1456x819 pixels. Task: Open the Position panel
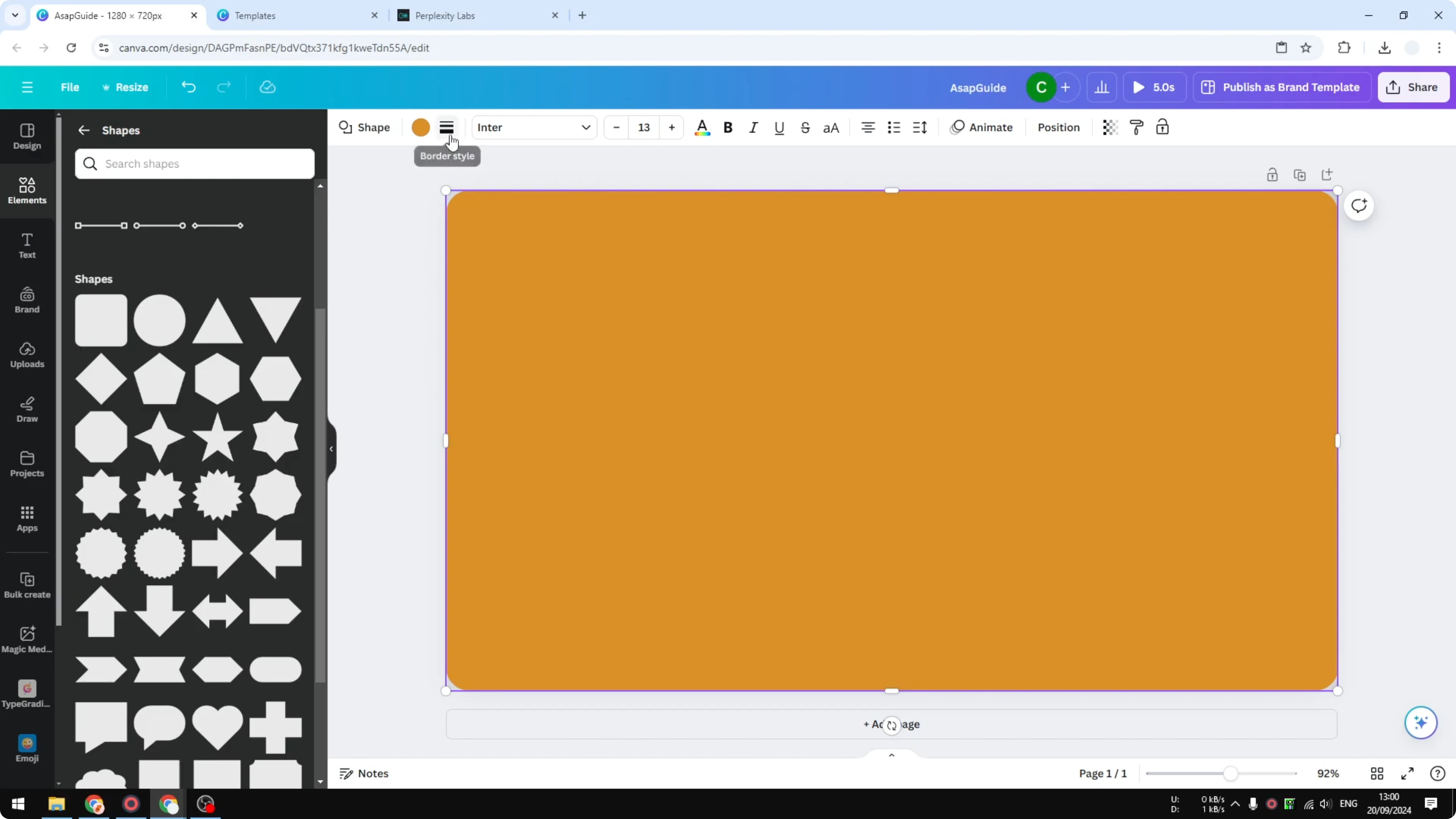click(x=1058, y=127)
